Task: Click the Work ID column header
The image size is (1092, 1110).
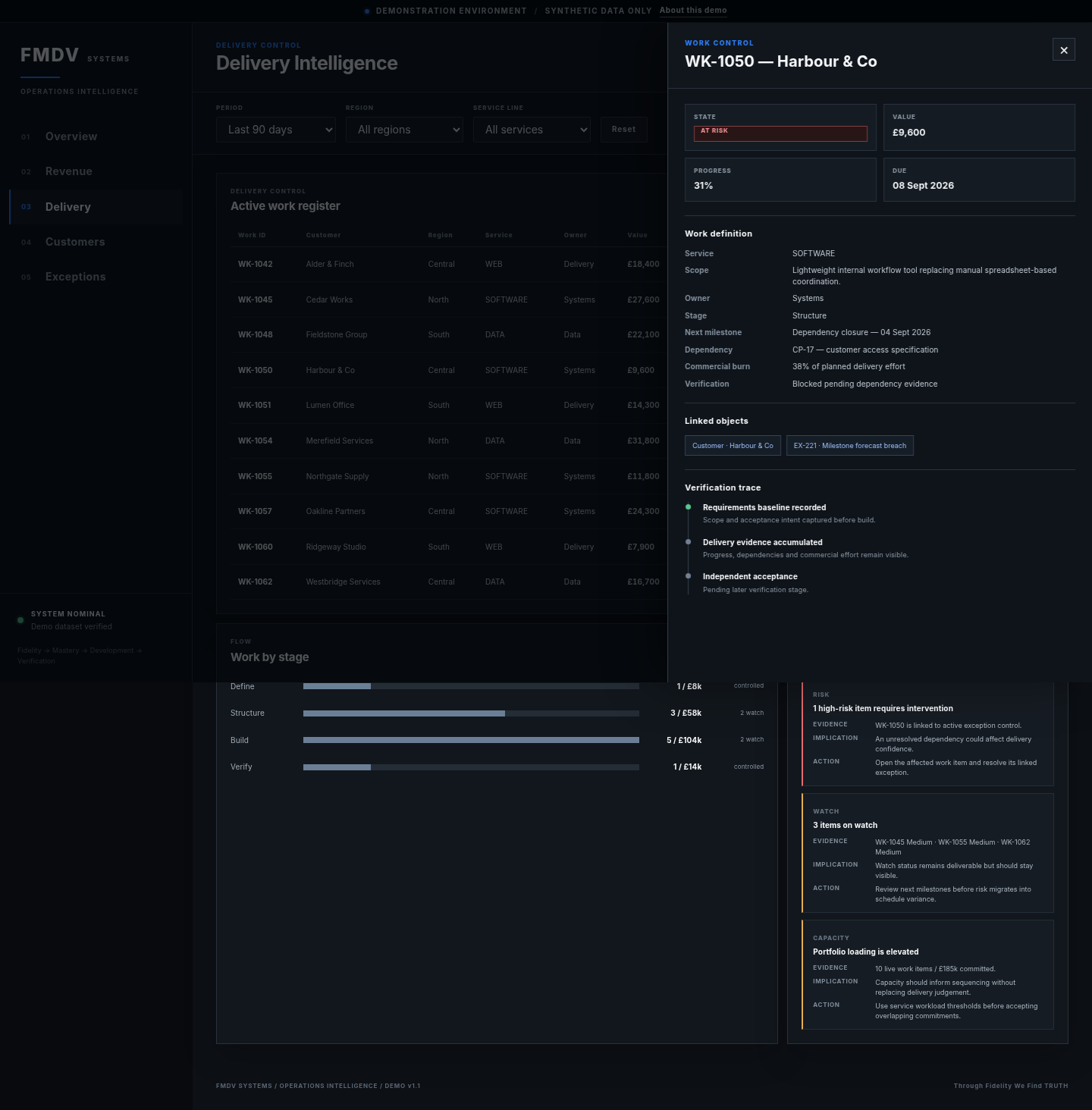Action: (252, 235)
